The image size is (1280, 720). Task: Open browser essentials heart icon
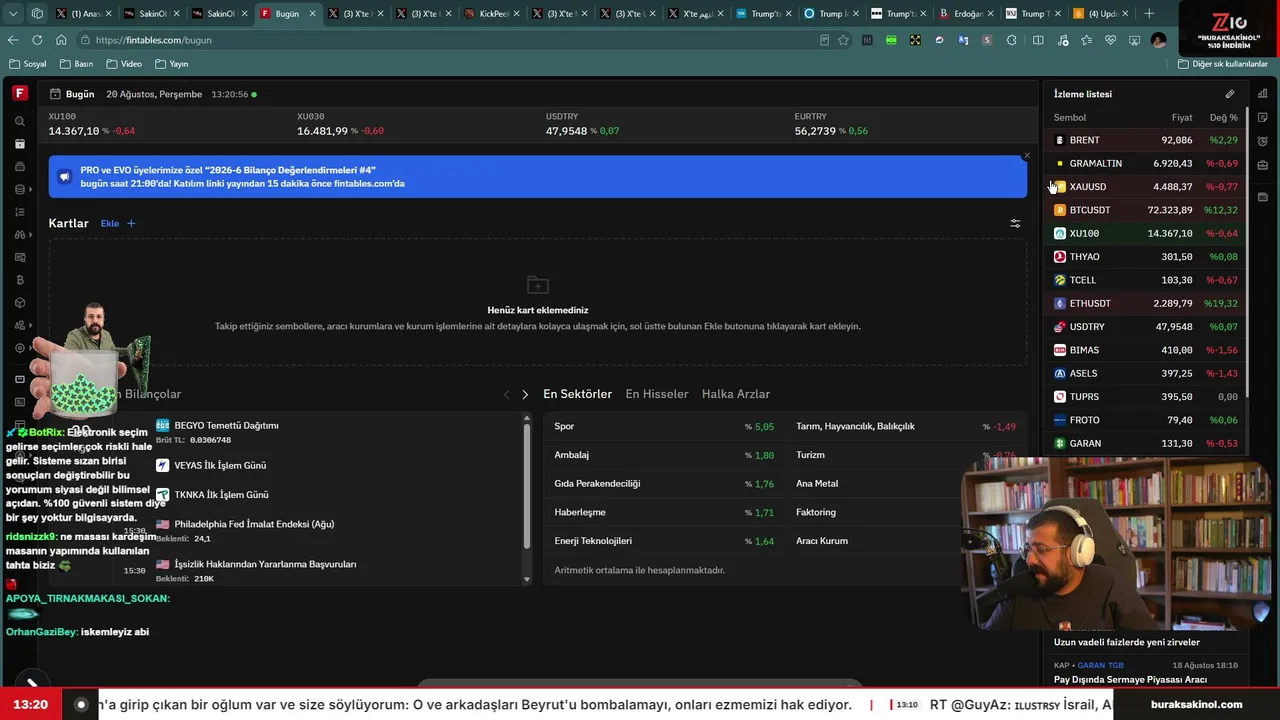tap(1110, 40)
